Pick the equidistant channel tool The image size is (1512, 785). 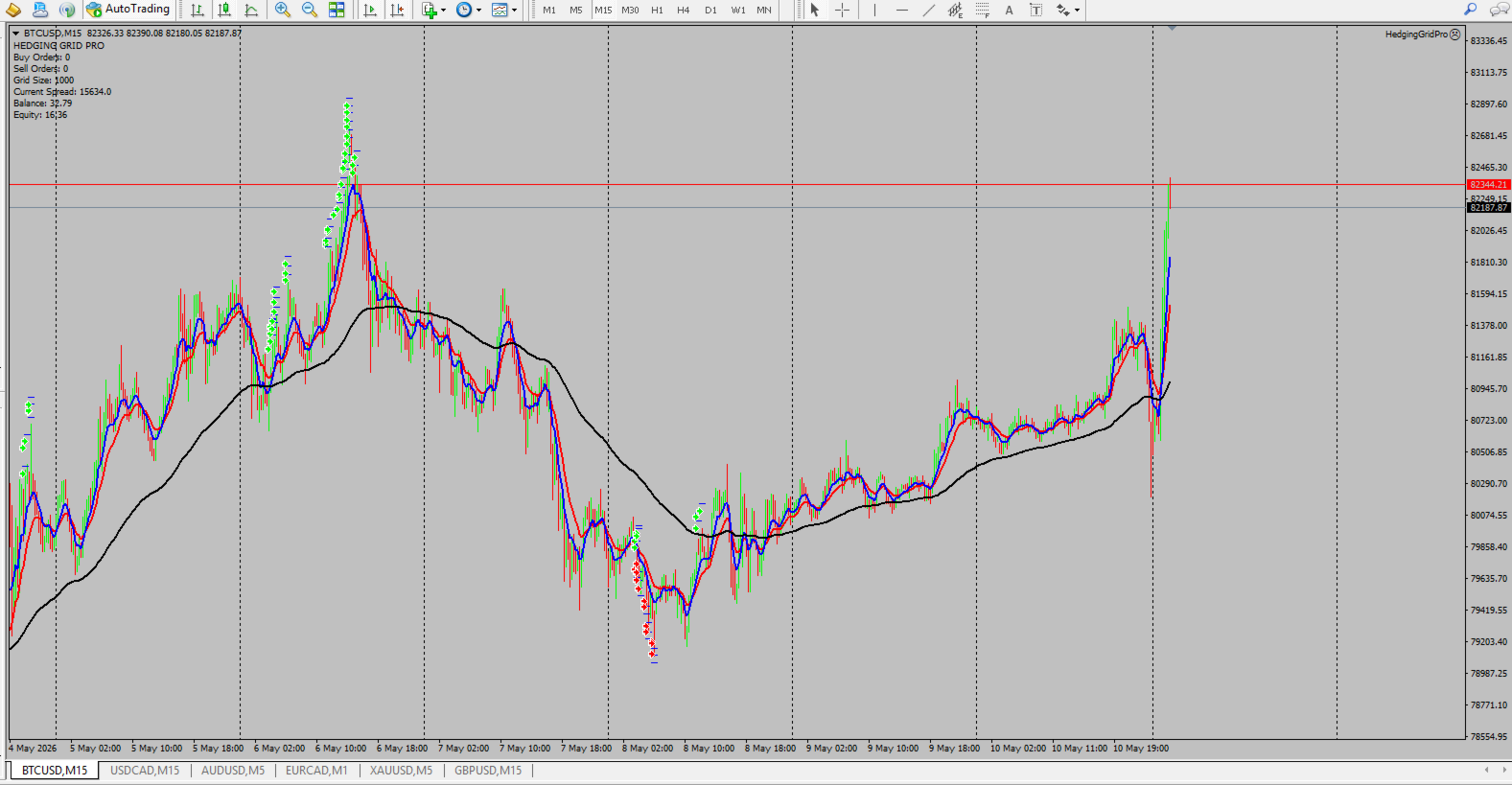(955, 10)
